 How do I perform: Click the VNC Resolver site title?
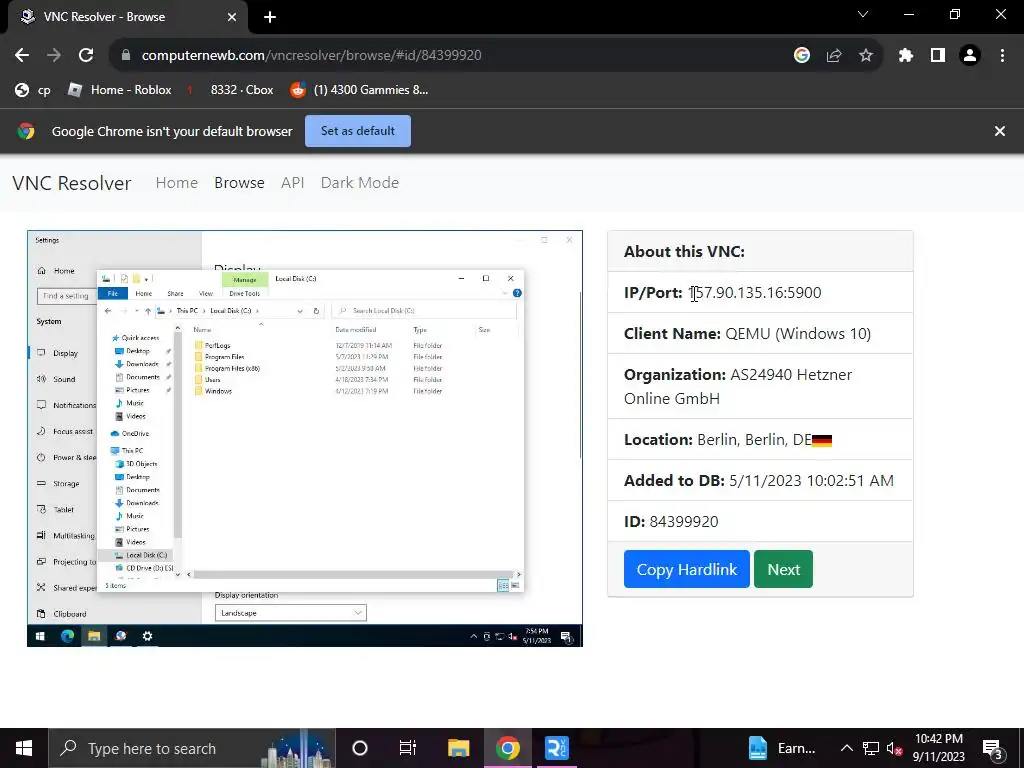(x=72, y=183)
